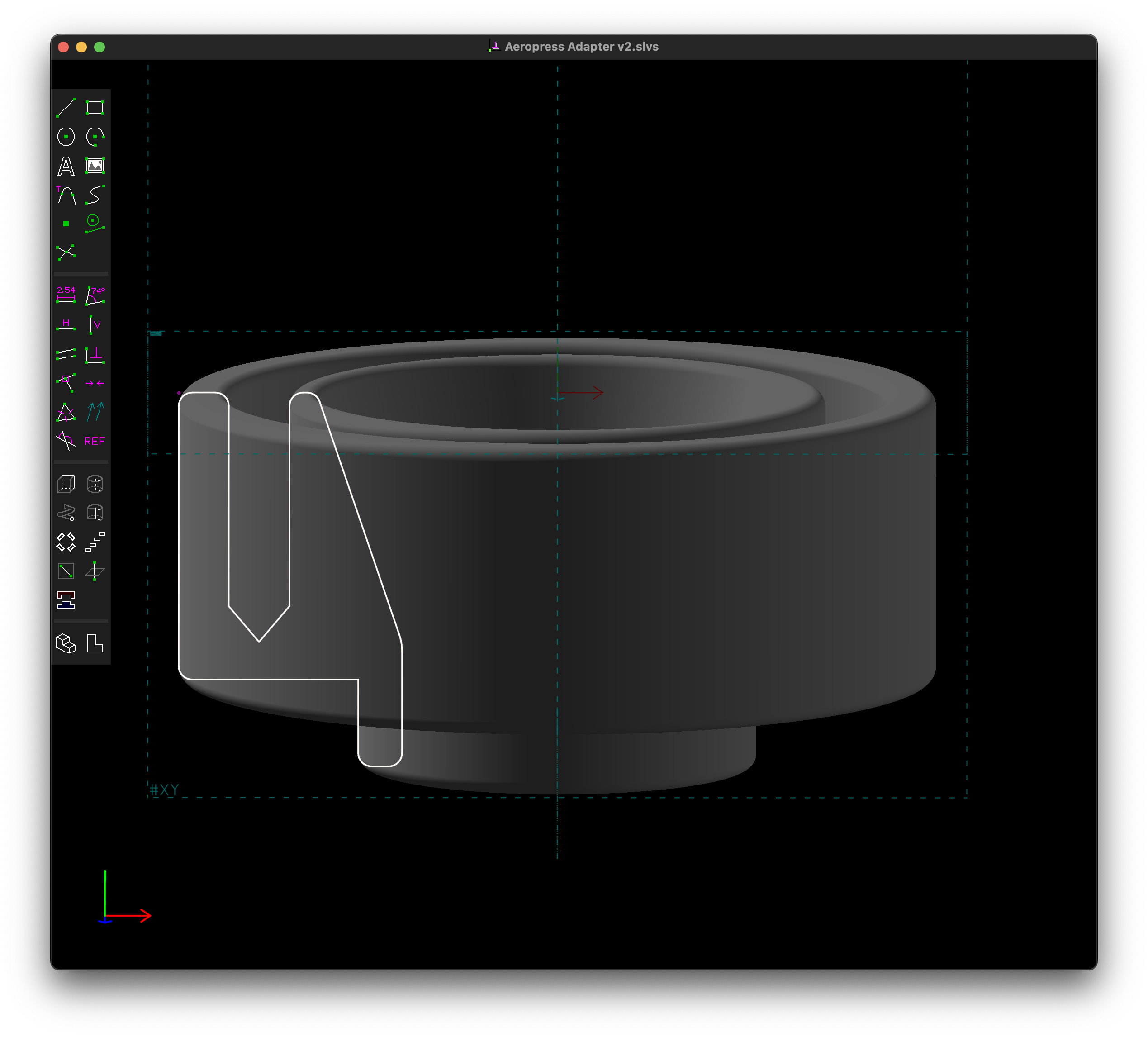1148x1037 pixels.
Task: Select the arc tool
Action: pos(96,136)
